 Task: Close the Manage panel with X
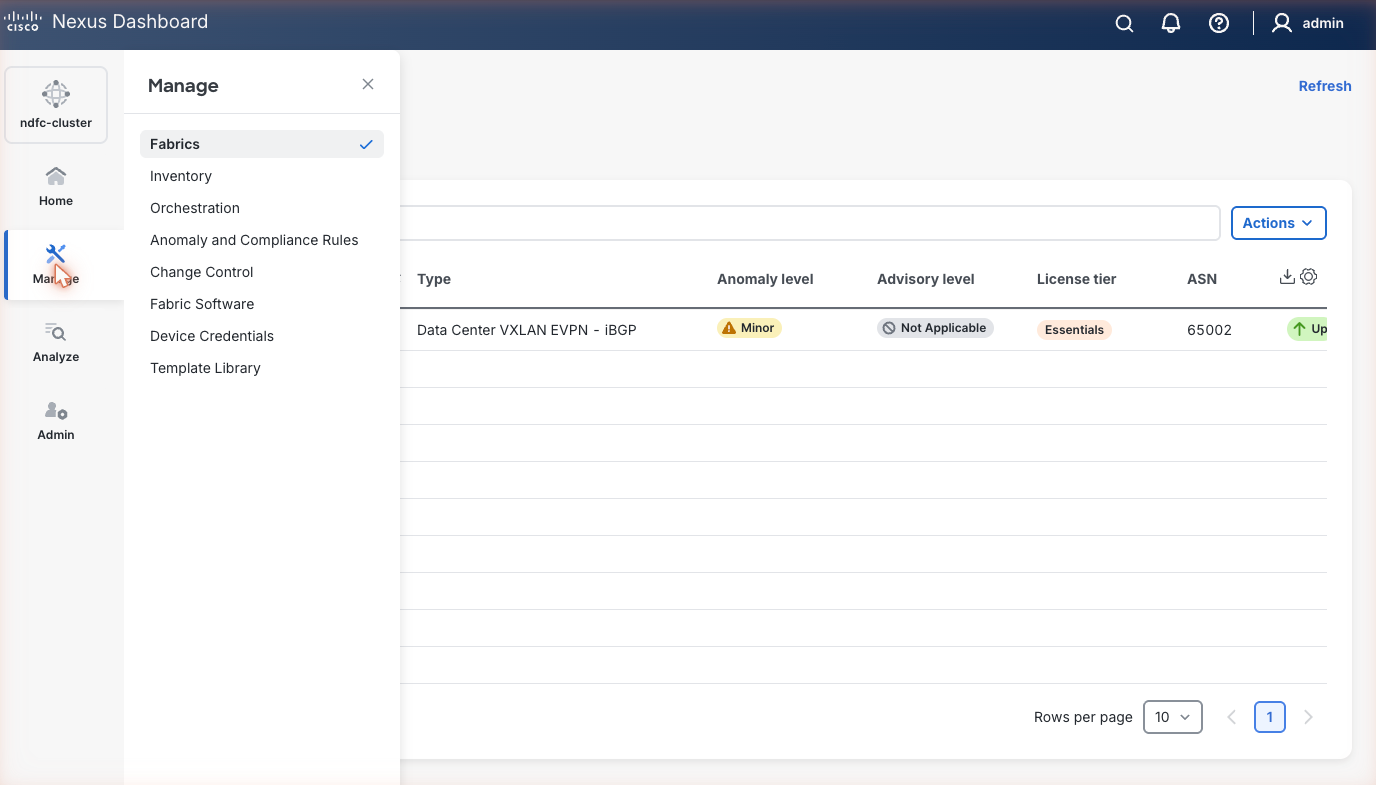click(x=368, y=84)
